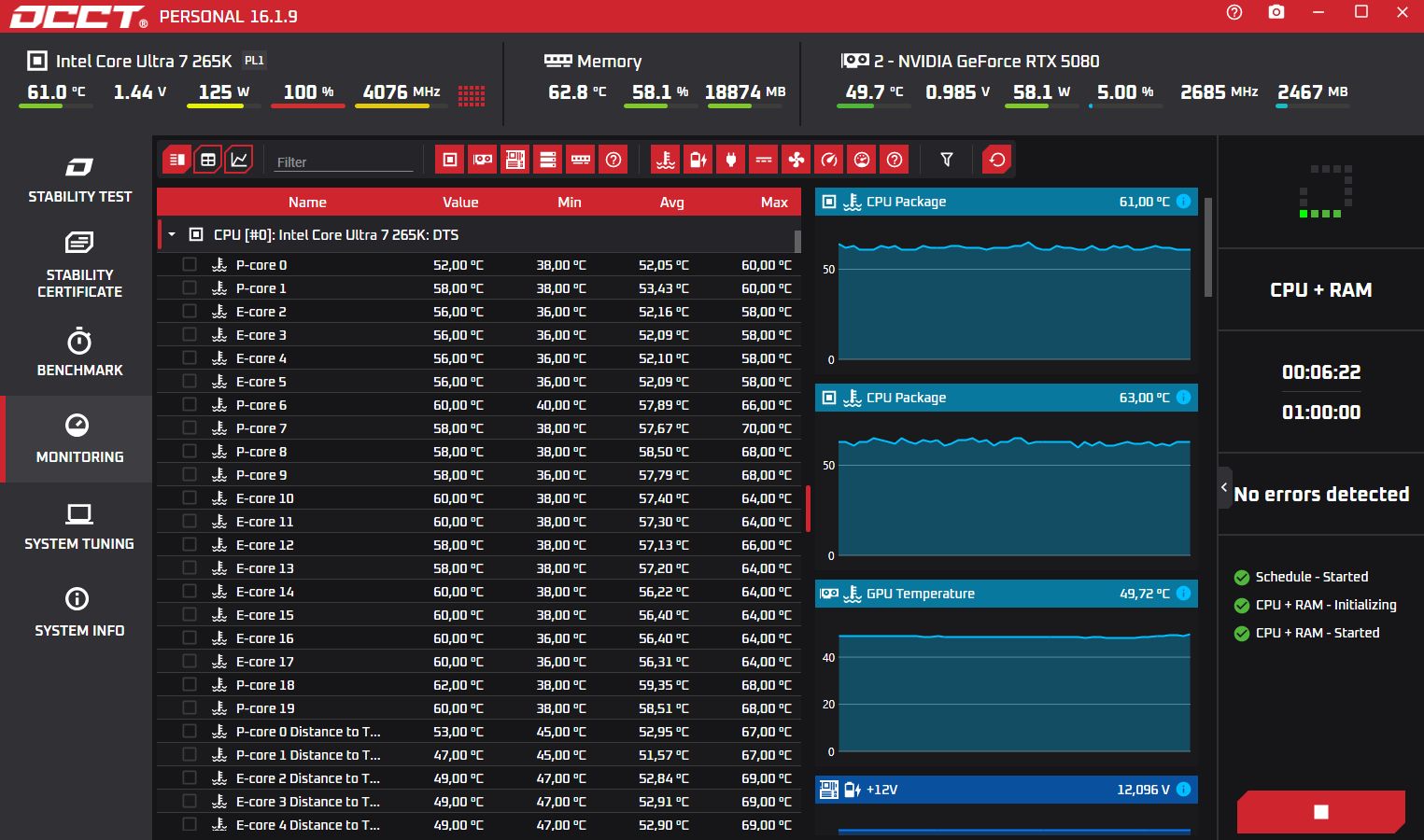Screen dimensions: 1424x840
Task: Click the graph panel vertical scrollbar thumb
Action: coord(1207,247)
